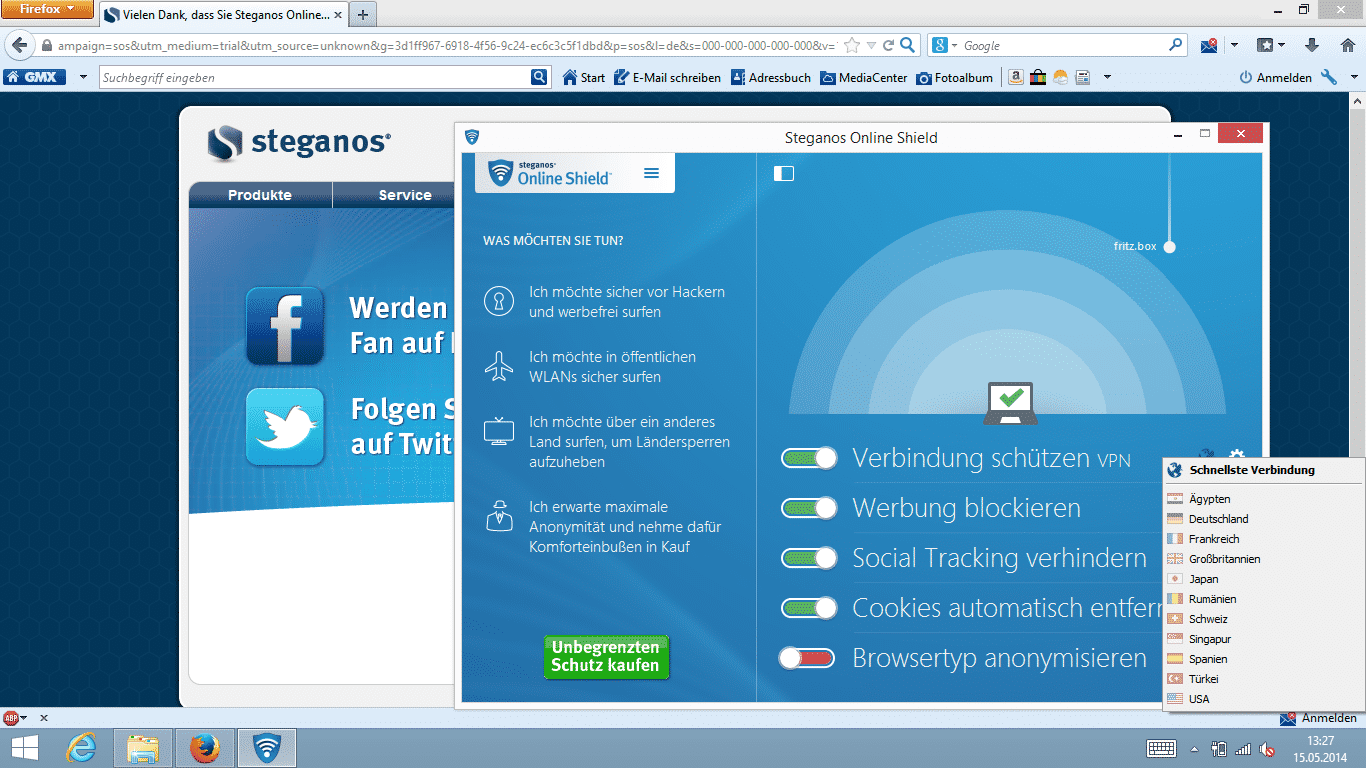This screenshot has height=768, width=1366.
Task: Show hidden system tray icons
Action: click(x=1193, y=749)
